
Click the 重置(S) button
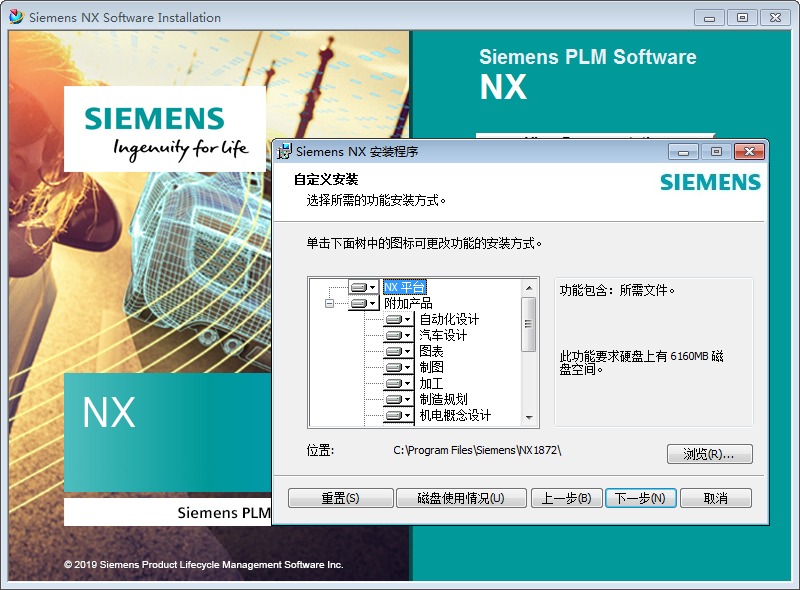pyautogui.click(x=340, y=498)
